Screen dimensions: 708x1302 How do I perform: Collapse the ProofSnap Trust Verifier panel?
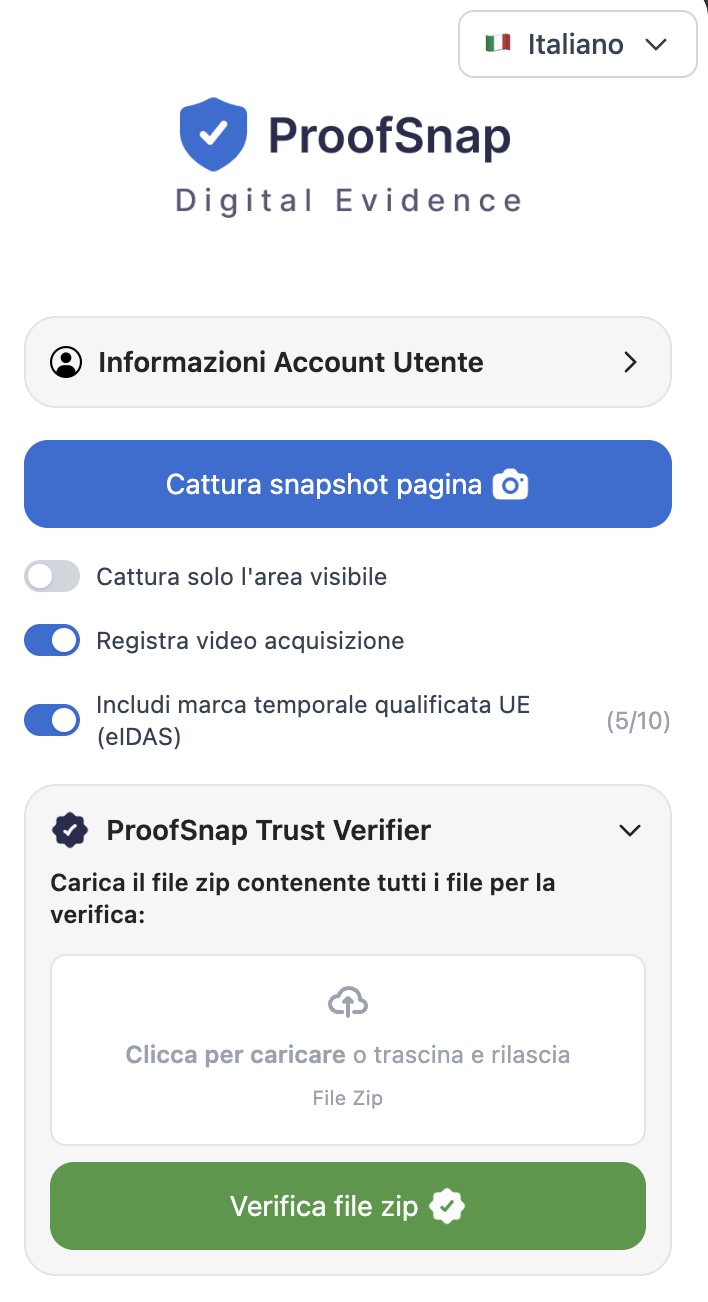click(x=630, y=830)
